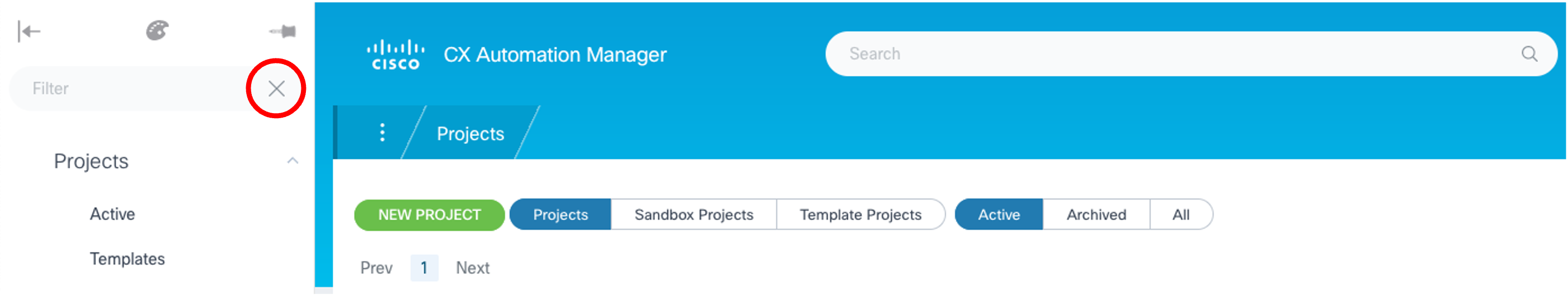This screenshot has width=1568, height=296.
Task: Go to the Prev page
Action: [x=376, y=268]
